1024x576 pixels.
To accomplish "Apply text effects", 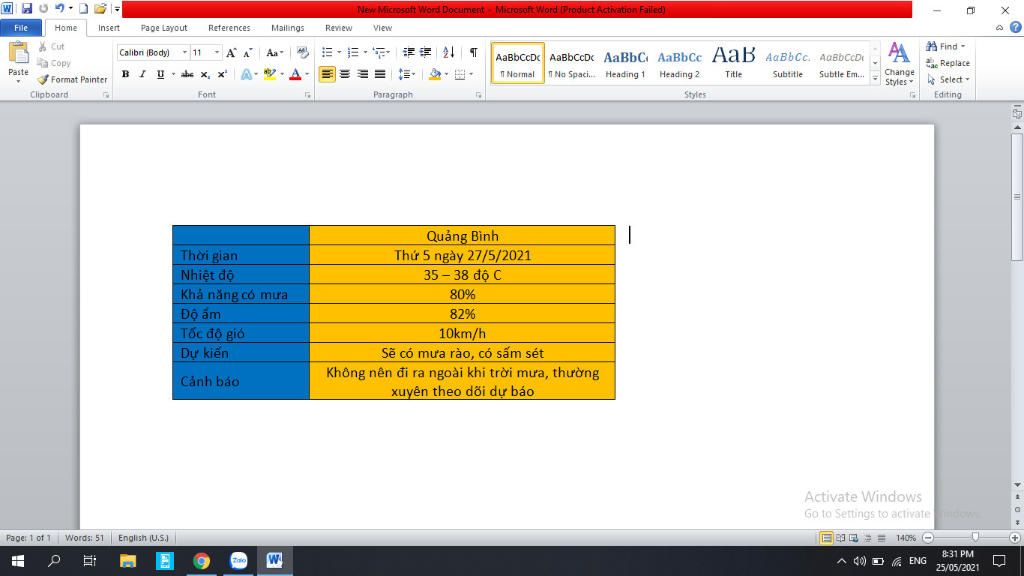I will (x=246, y=74).
